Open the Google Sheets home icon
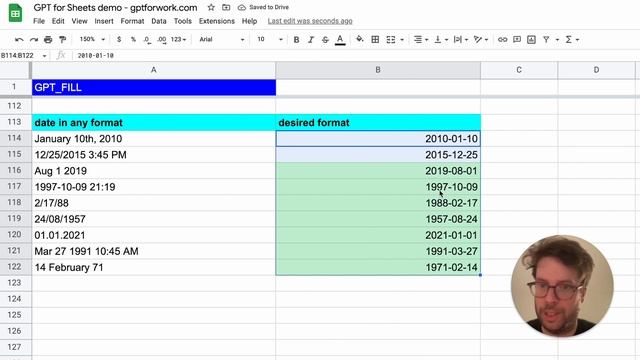The height and width of the screenshot is (360, 640). (x=15, y=13)
